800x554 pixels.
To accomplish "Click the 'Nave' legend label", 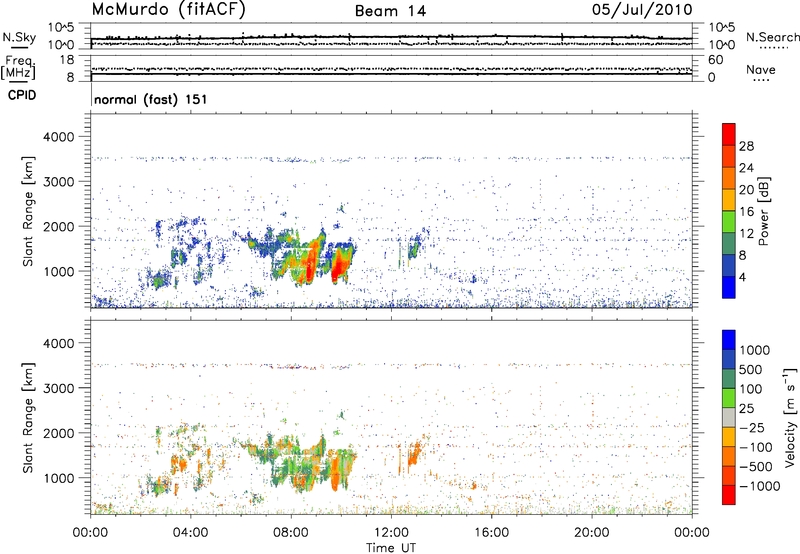I will point(760,69).
